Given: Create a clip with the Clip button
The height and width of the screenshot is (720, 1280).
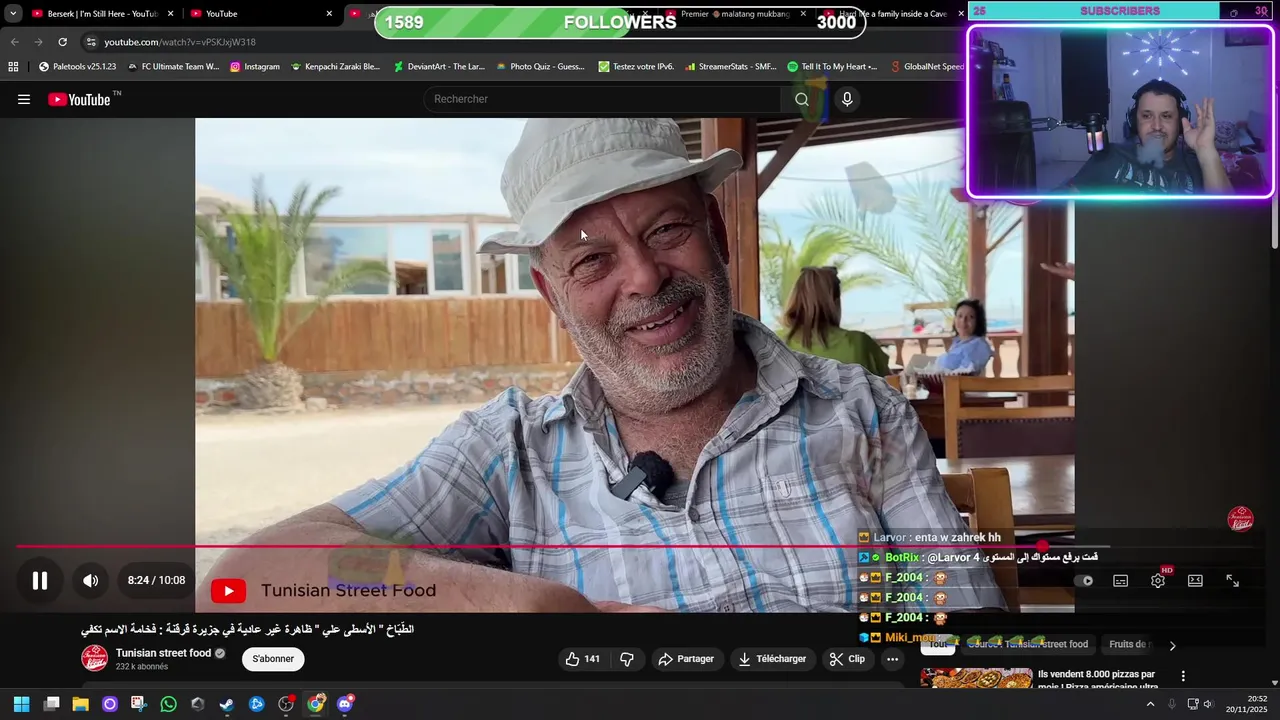Looking at the screenshot, I should [847, 659].
